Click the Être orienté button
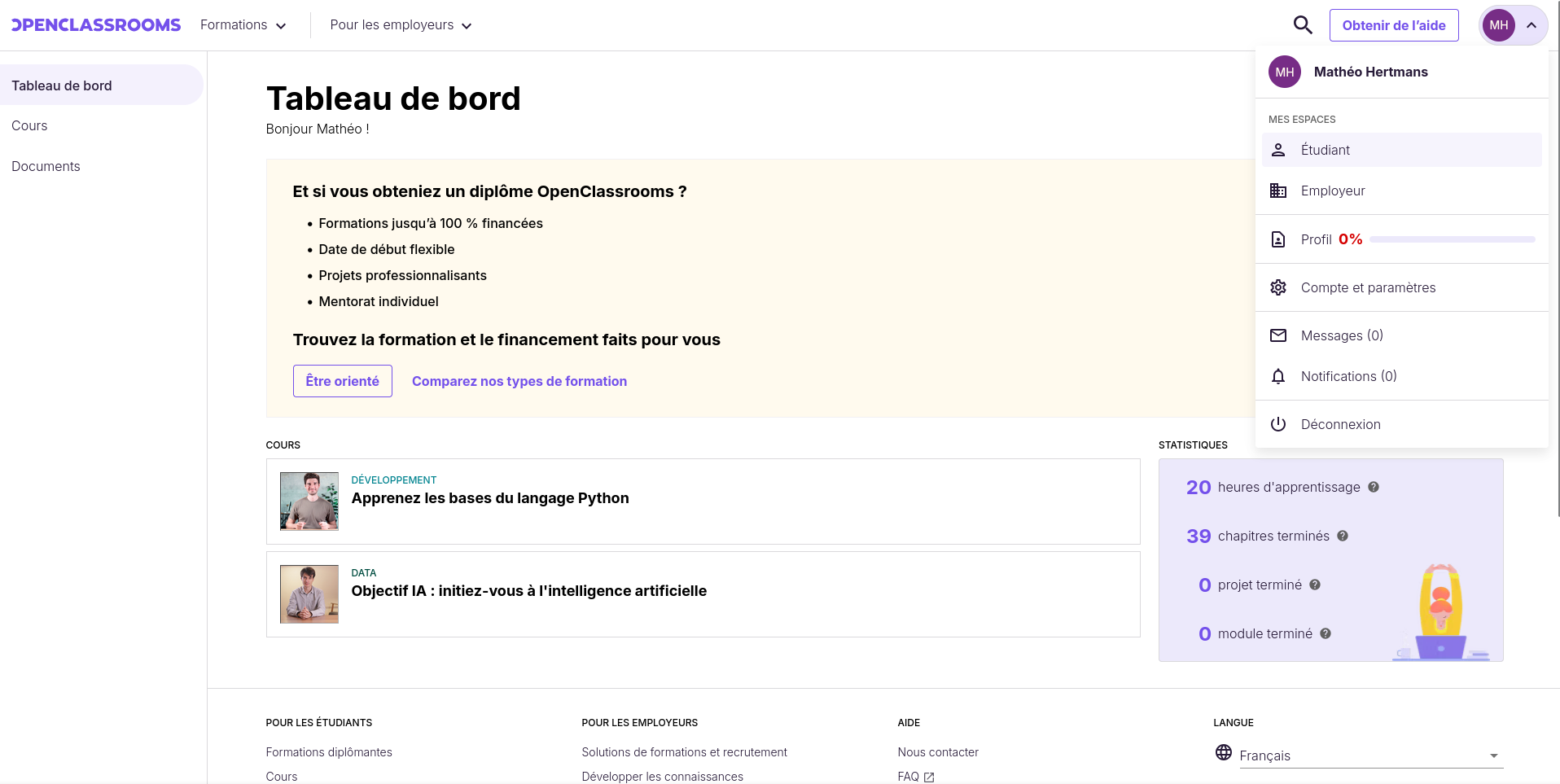Viewport: 1560px width, 784px height. [x=343, y=381]
